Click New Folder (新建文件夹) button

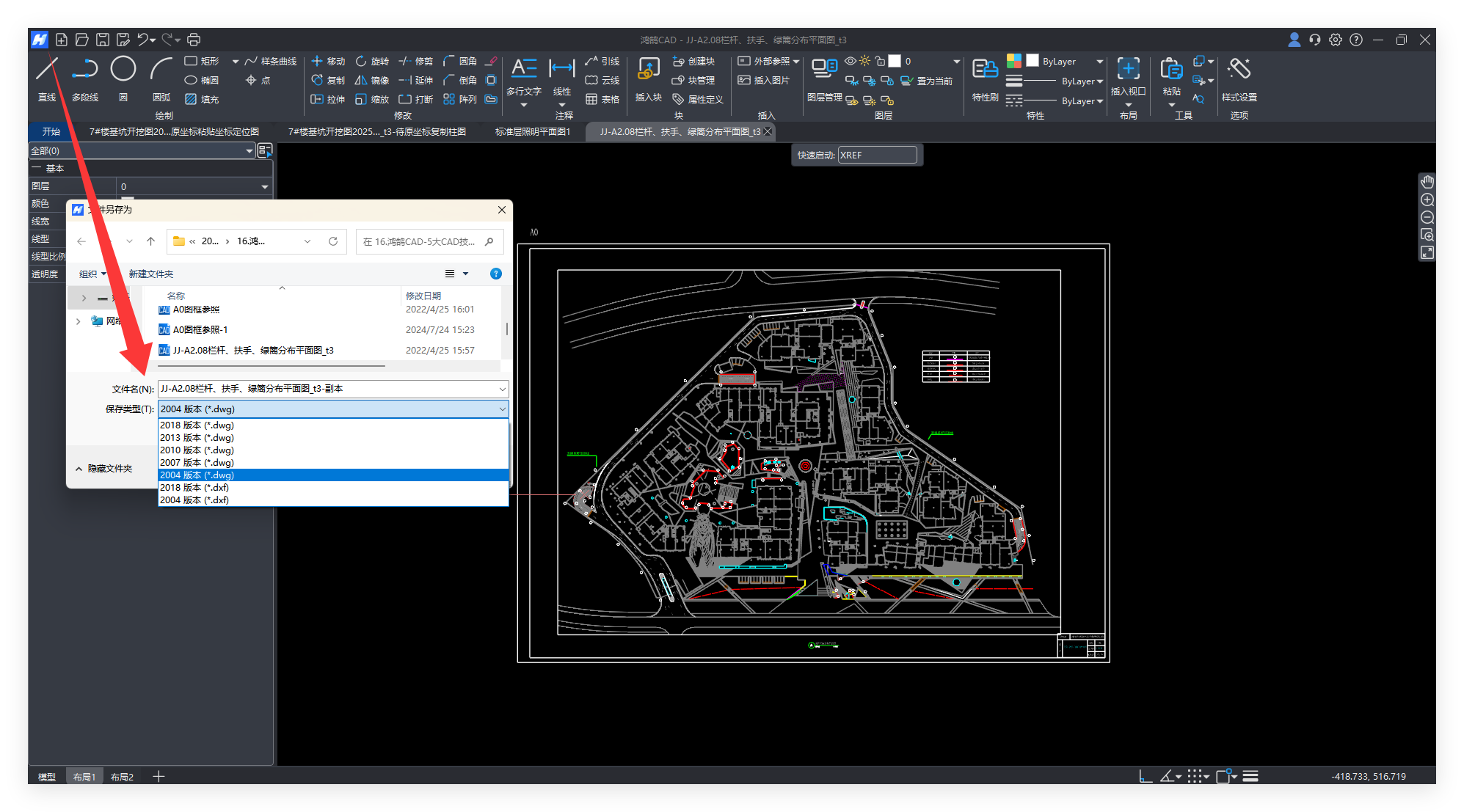150,274
